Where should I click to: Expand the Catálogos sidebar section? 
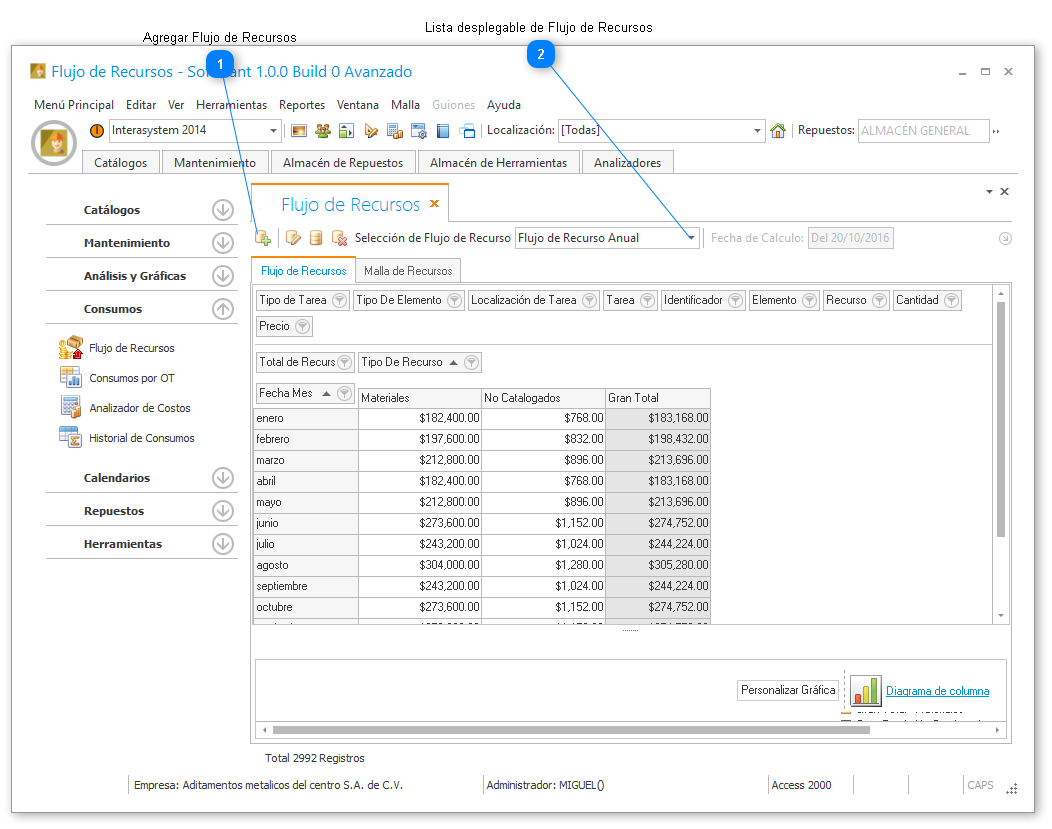pos(223,210)
